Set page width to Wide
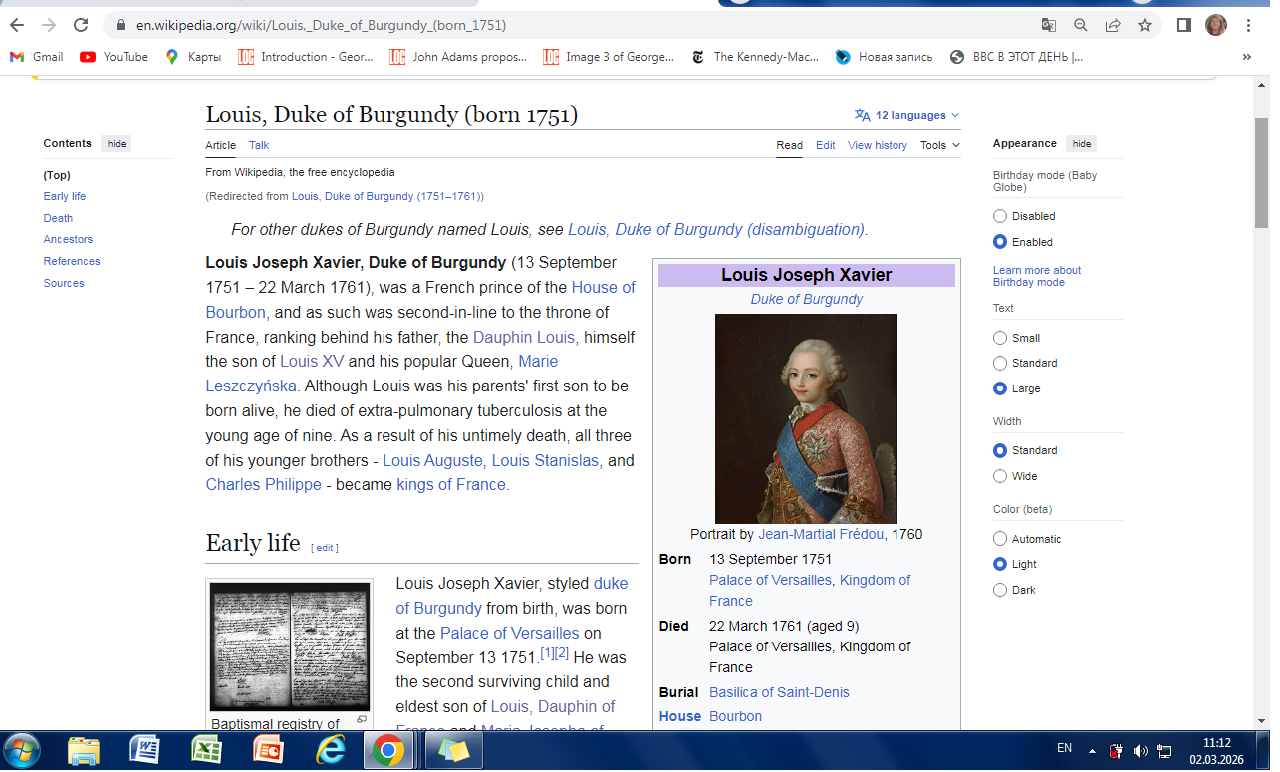1280x772 pixels. (x=1000, y=476)
